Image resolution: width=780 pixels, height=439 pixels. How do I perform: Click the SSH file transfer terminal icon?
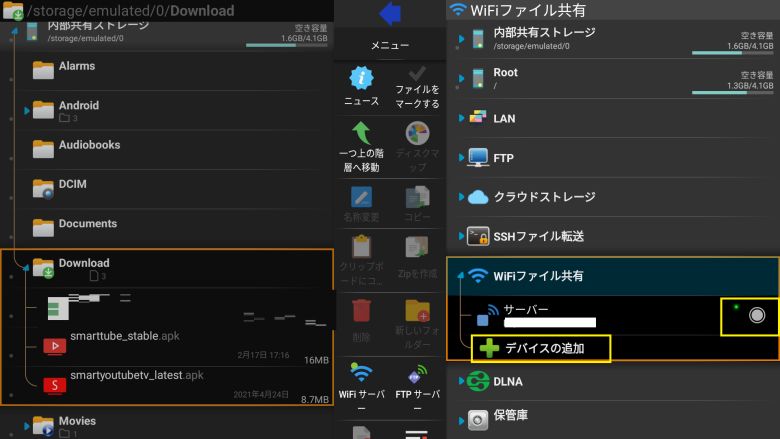[478, 236]
